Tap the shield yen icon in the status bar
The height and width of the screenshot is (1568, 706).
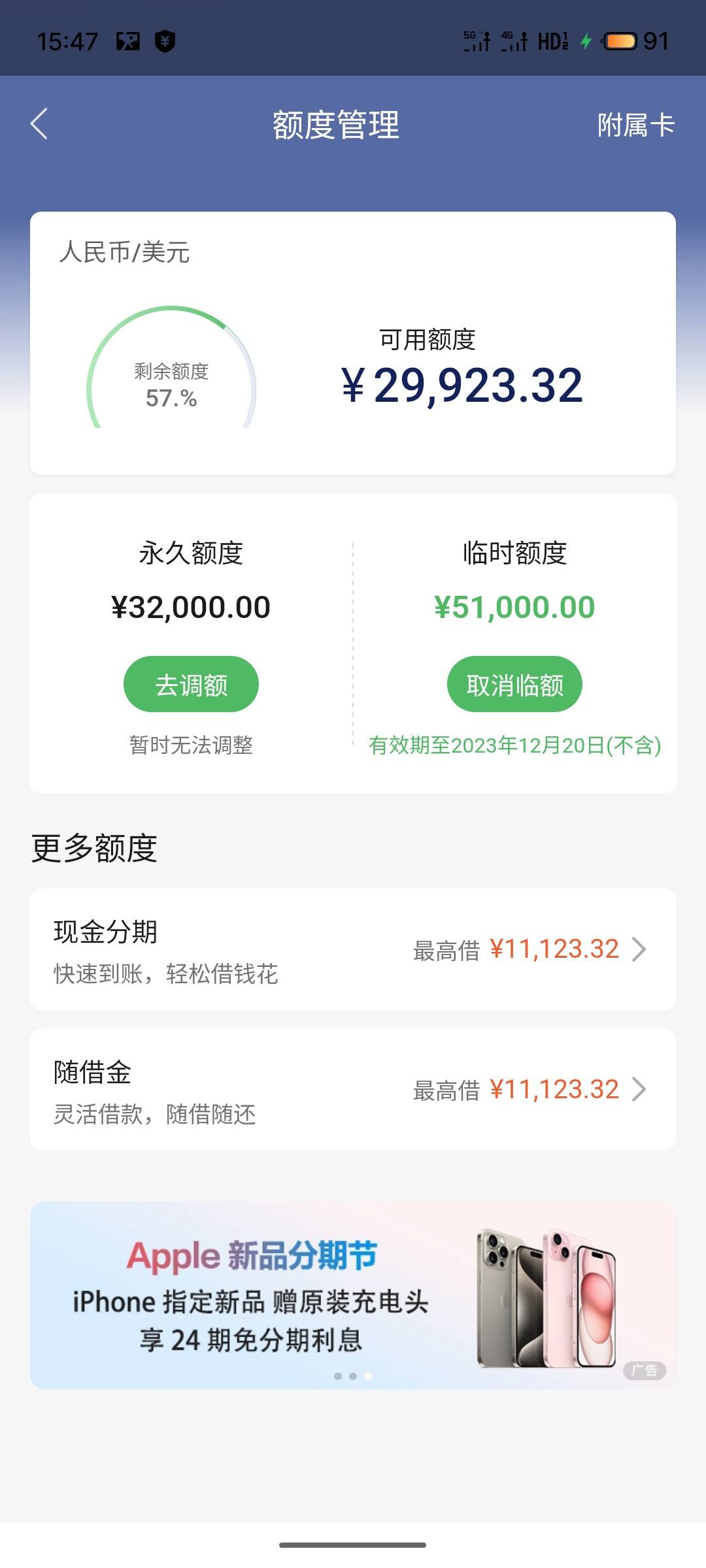pyautogui.click(x=165, y=41)
